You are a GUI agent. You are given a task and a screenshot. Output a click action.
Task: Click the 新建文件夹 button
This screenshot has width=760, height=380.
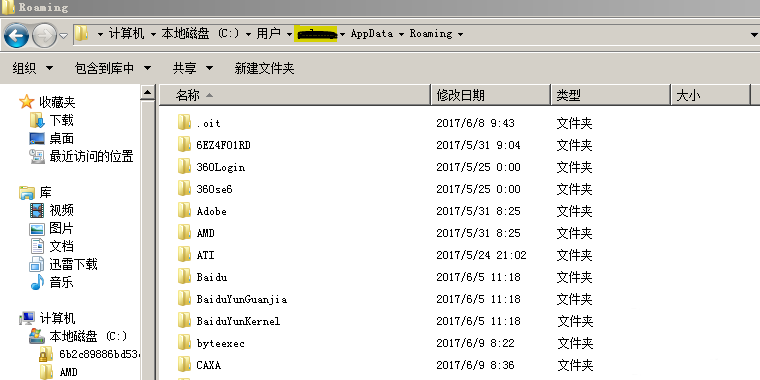[x=264, y=68]
